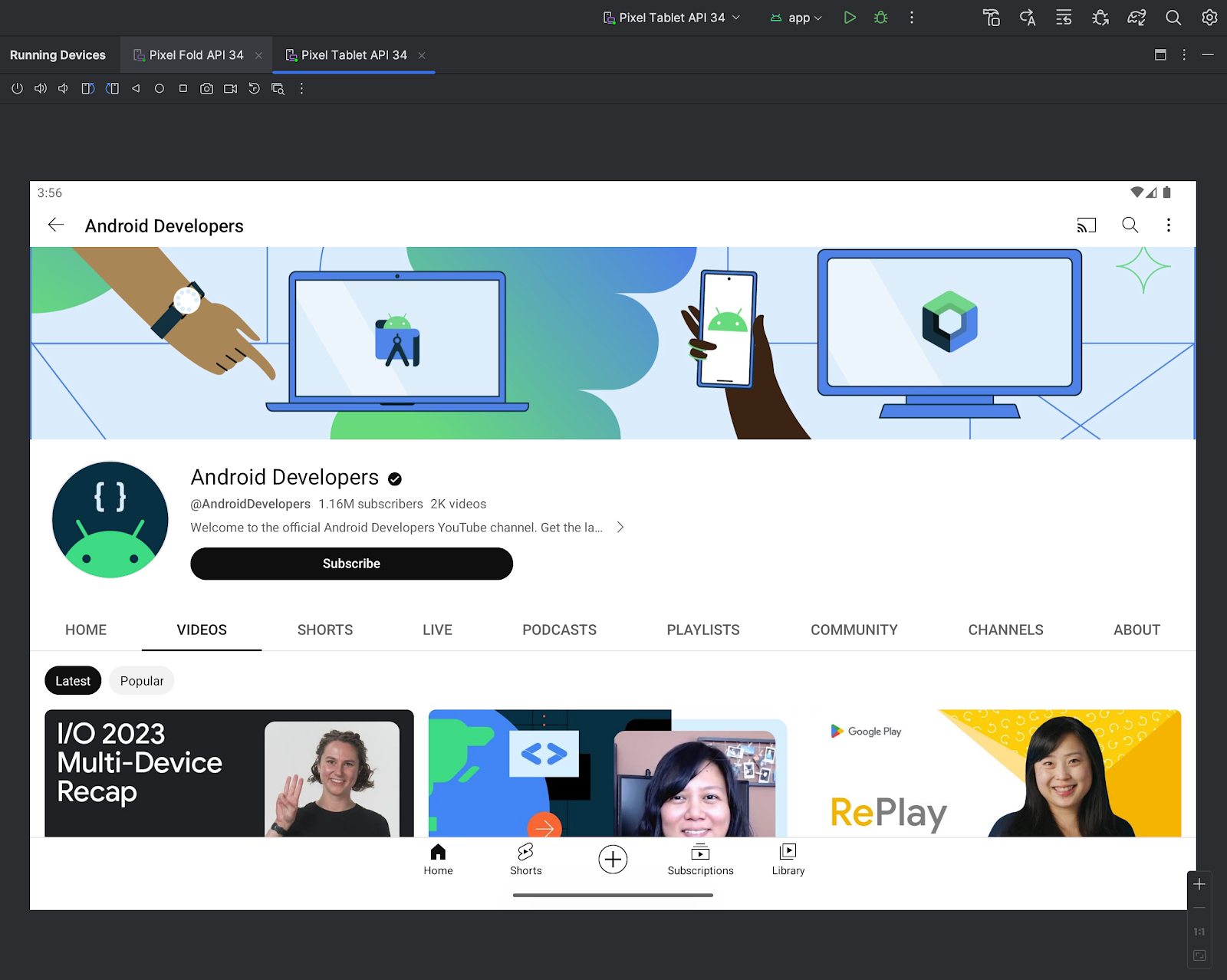Click the @AndroidDevelopers handle text

tap(251, 504)
